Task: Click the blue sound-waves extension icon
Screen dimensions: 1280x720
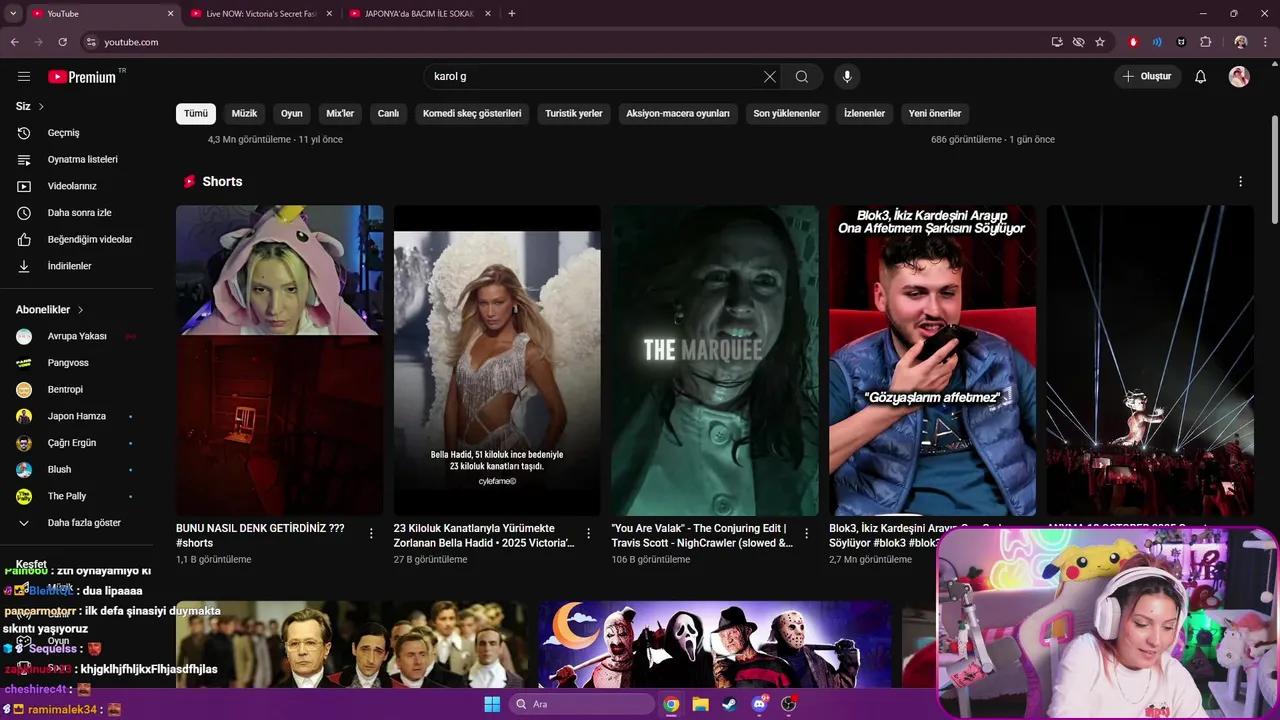Action: pyautogui.click(x=1157, y=42)
